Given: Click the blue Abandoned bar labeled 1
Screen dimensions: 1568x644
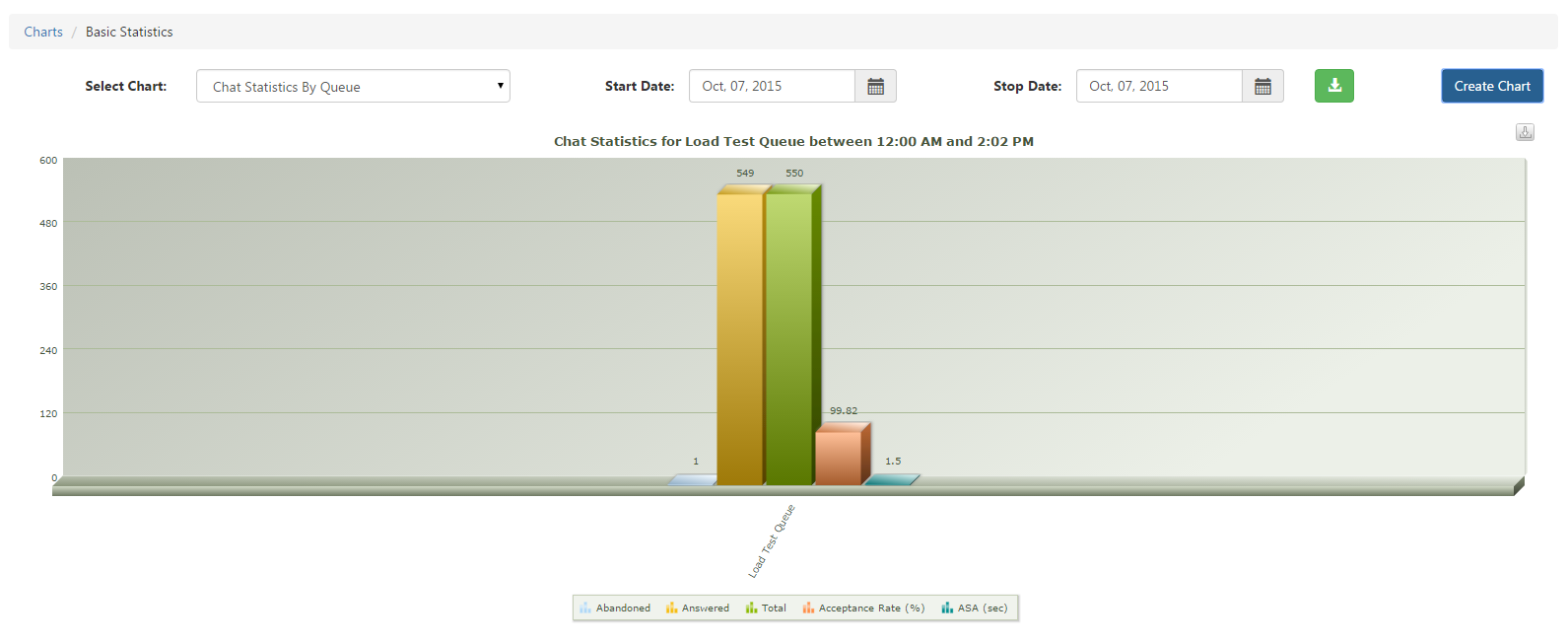Looking at the screenshot, I should (693, 479).
